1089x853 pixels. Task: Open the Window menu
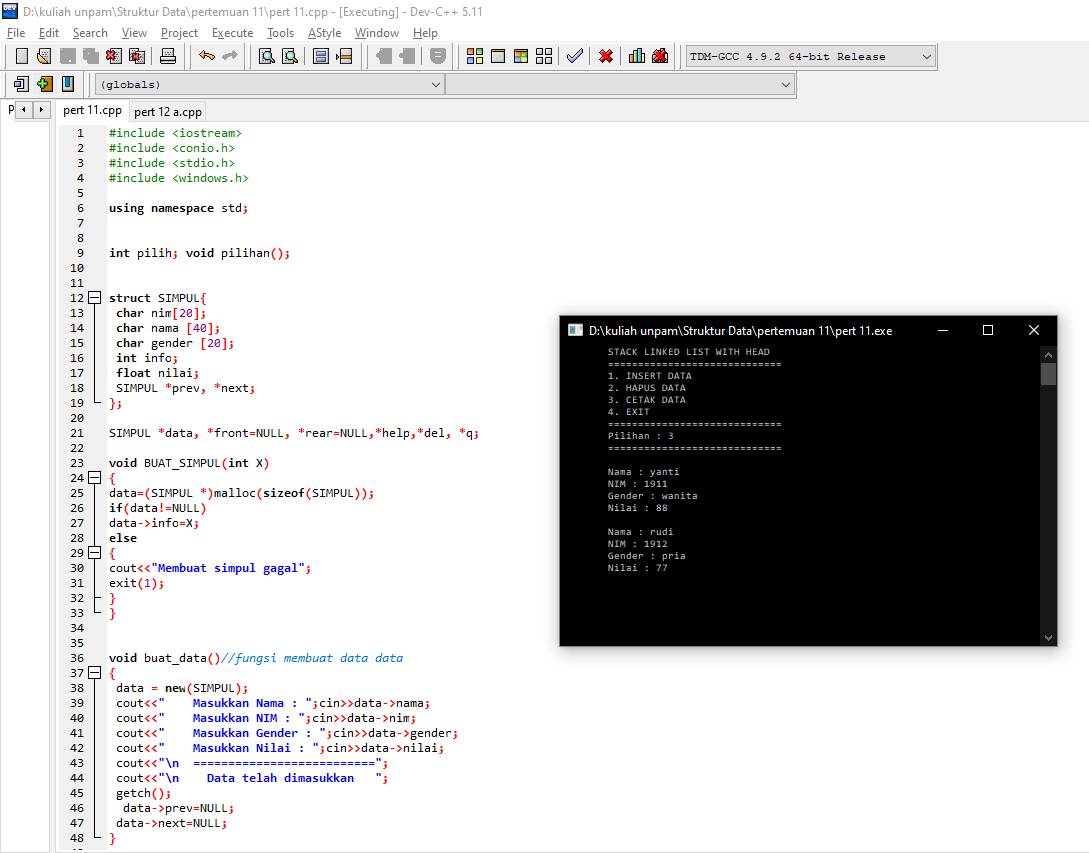376,33
